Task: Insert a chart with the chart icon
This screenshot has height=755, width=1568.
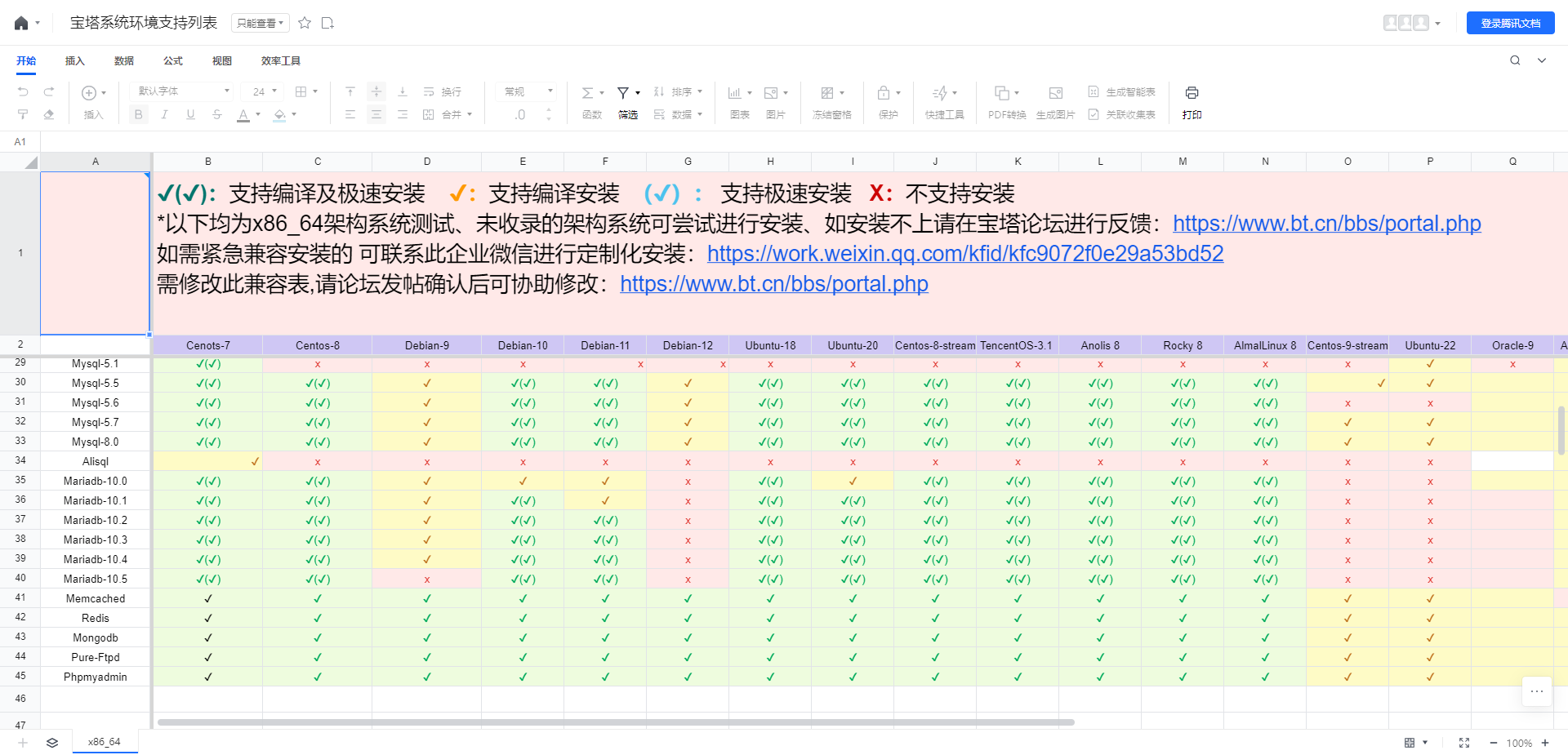Action: (x=735, y=92)
